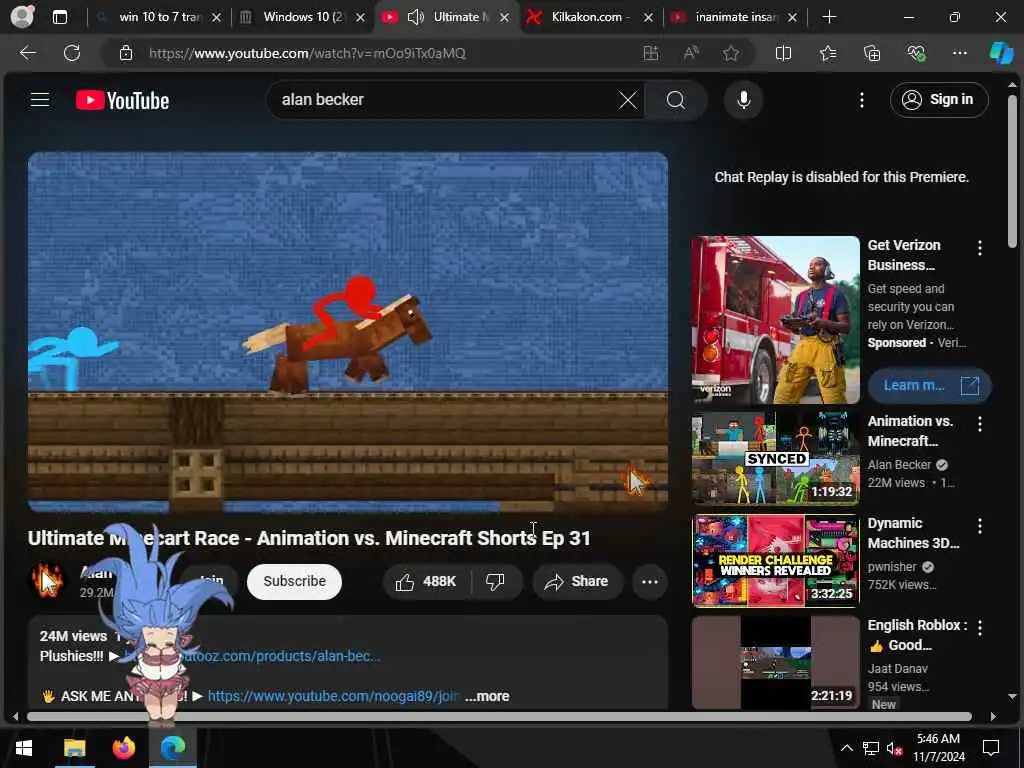Open the Verizon ad thumbnail
The height and width of the screenshot is (768, 1024).
click(x=775, y=320)
